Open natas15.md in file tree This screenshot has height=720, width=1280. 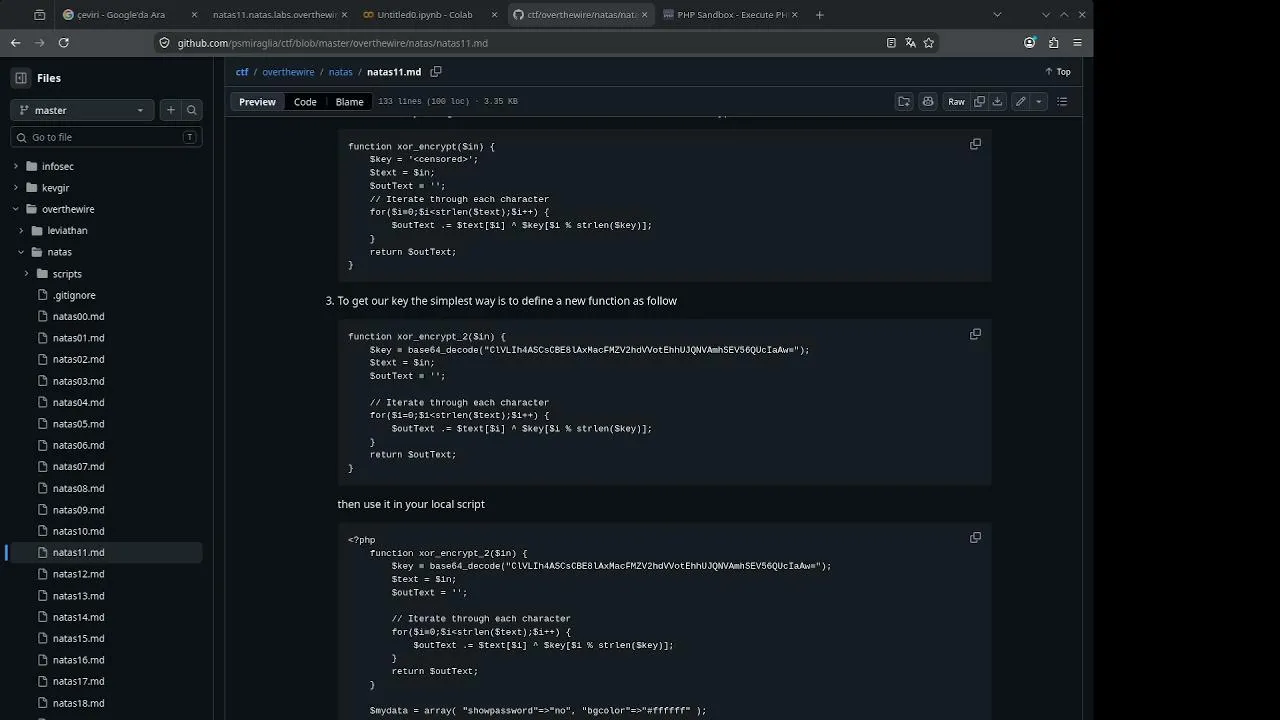tap(78, 638)
